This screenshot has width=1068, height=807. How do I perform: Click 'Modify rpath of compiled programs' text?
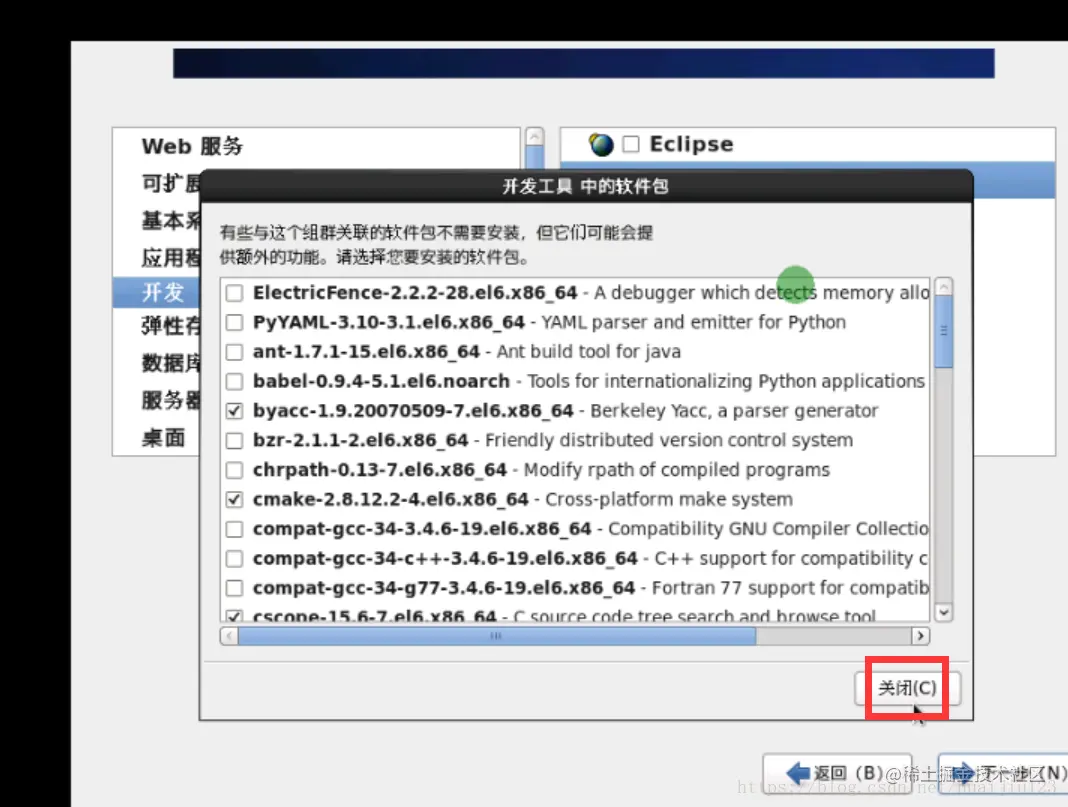676,471
